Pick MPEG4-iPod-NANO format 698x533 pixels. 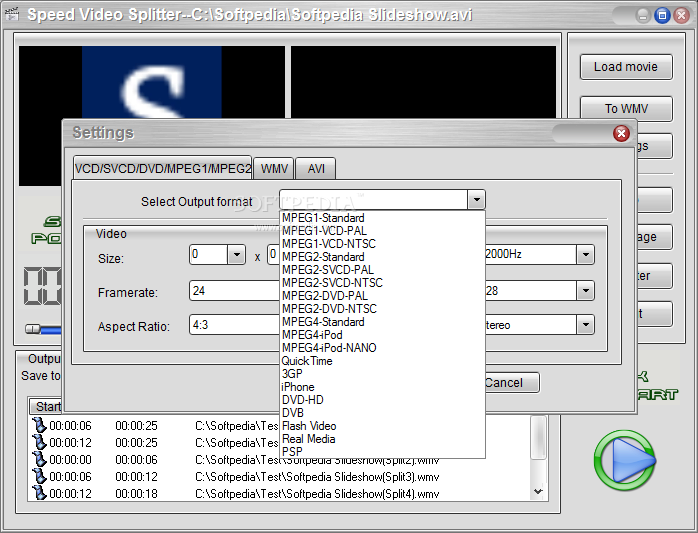(x=383, y=348)
